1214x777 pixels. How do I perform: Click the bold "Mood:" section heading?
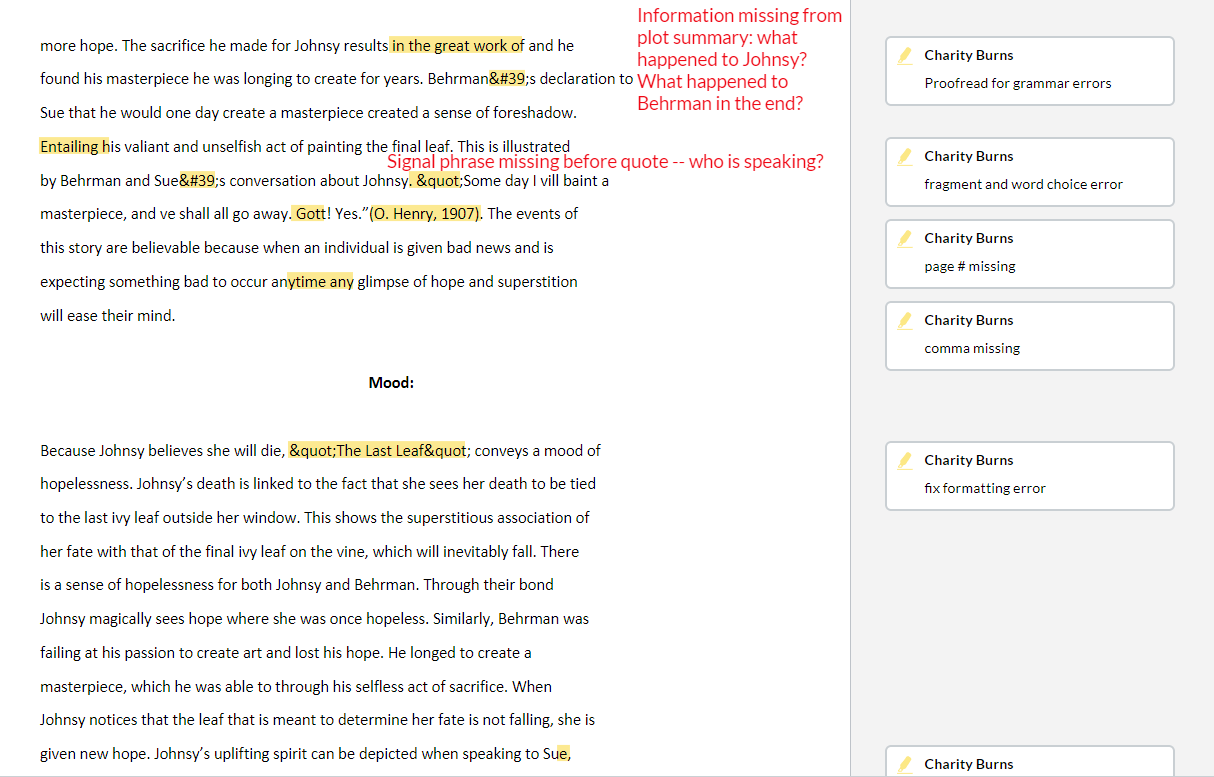[391, 383]
